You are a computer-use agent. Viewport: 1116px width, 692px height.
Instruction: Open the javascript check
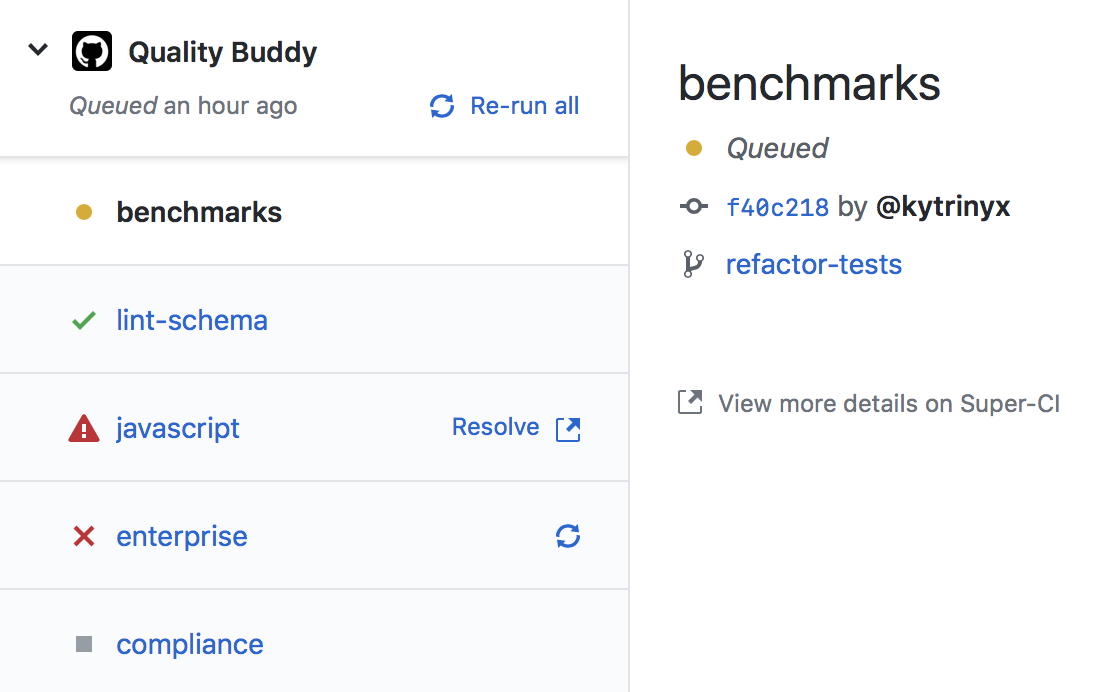[x=178, y=429]
